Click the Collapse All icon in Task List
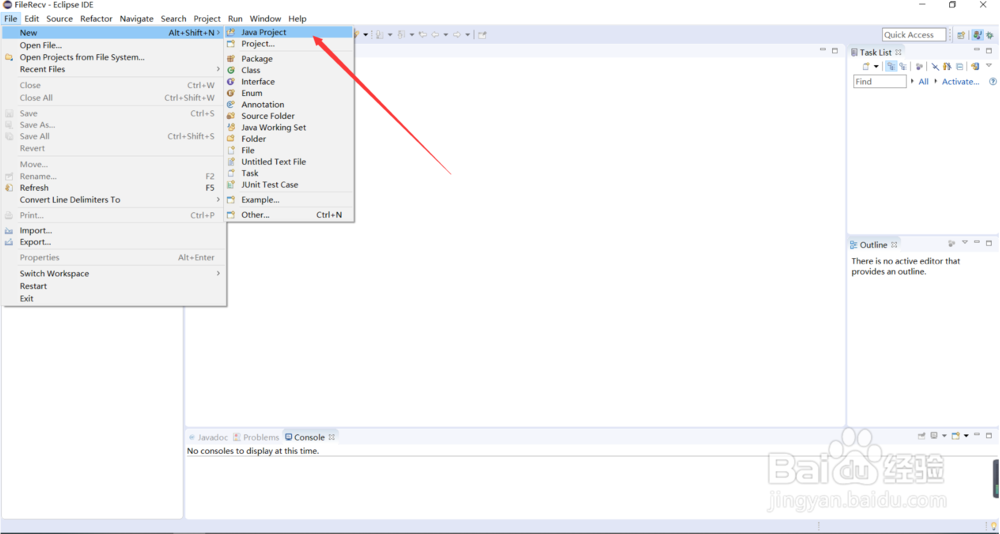Viewport: 1000px width, 534px height. (959, 66)
